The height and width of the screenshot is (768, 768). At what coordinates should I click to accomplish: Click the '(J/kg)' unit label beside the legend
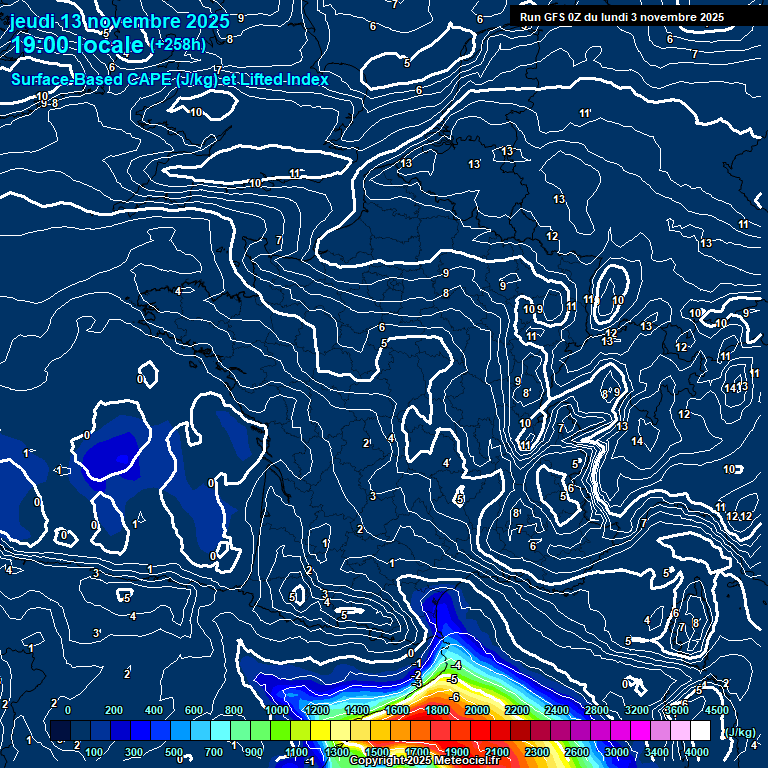coord(740,732)
